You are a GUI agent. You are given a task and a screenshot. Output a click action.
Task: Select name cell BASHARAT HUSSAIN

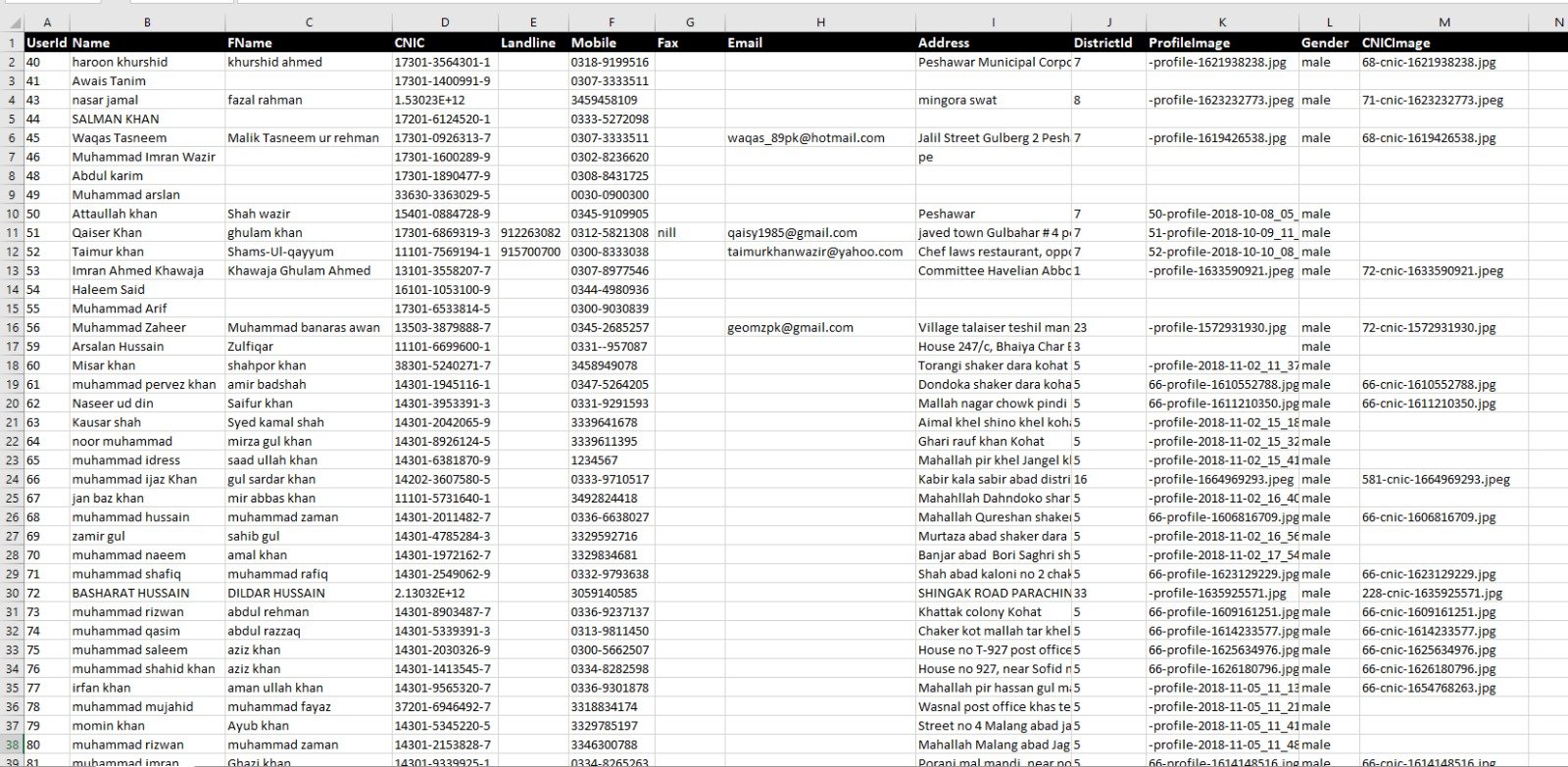pos(146,593)
